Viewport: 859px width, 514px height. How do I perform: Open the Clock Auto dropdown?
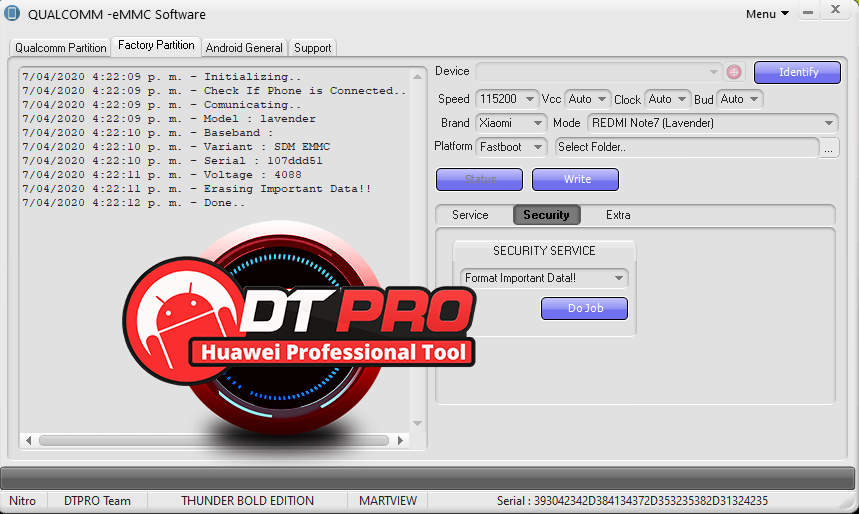tap(667, 99)
